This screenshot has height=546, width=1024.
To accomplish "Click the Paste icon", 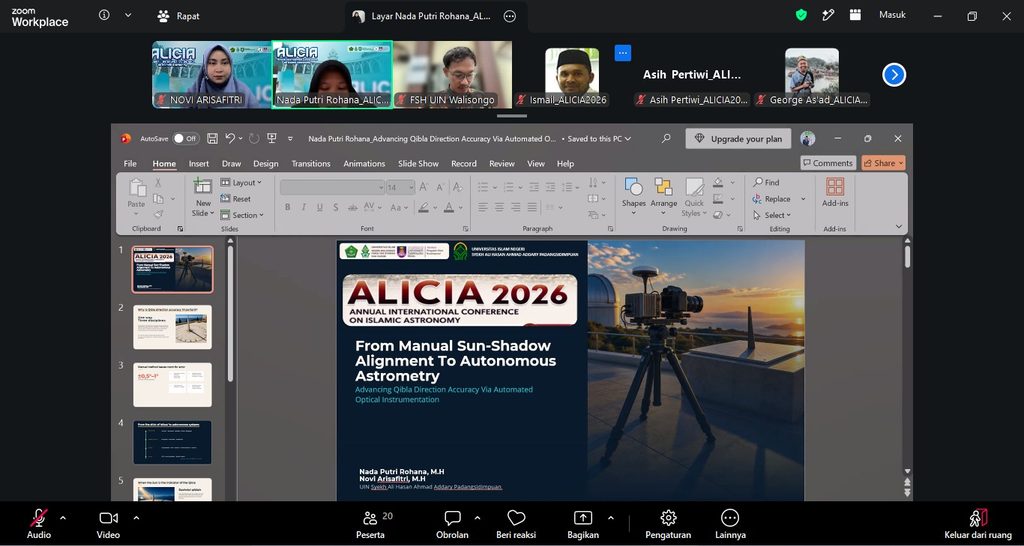I will pos(137,187).
